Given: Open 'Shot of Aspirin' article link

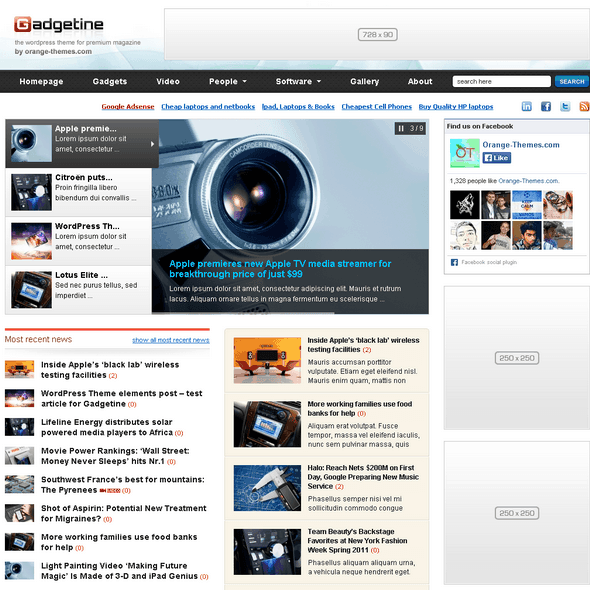Looking at the screenshot, I should [x=124, y=513].
